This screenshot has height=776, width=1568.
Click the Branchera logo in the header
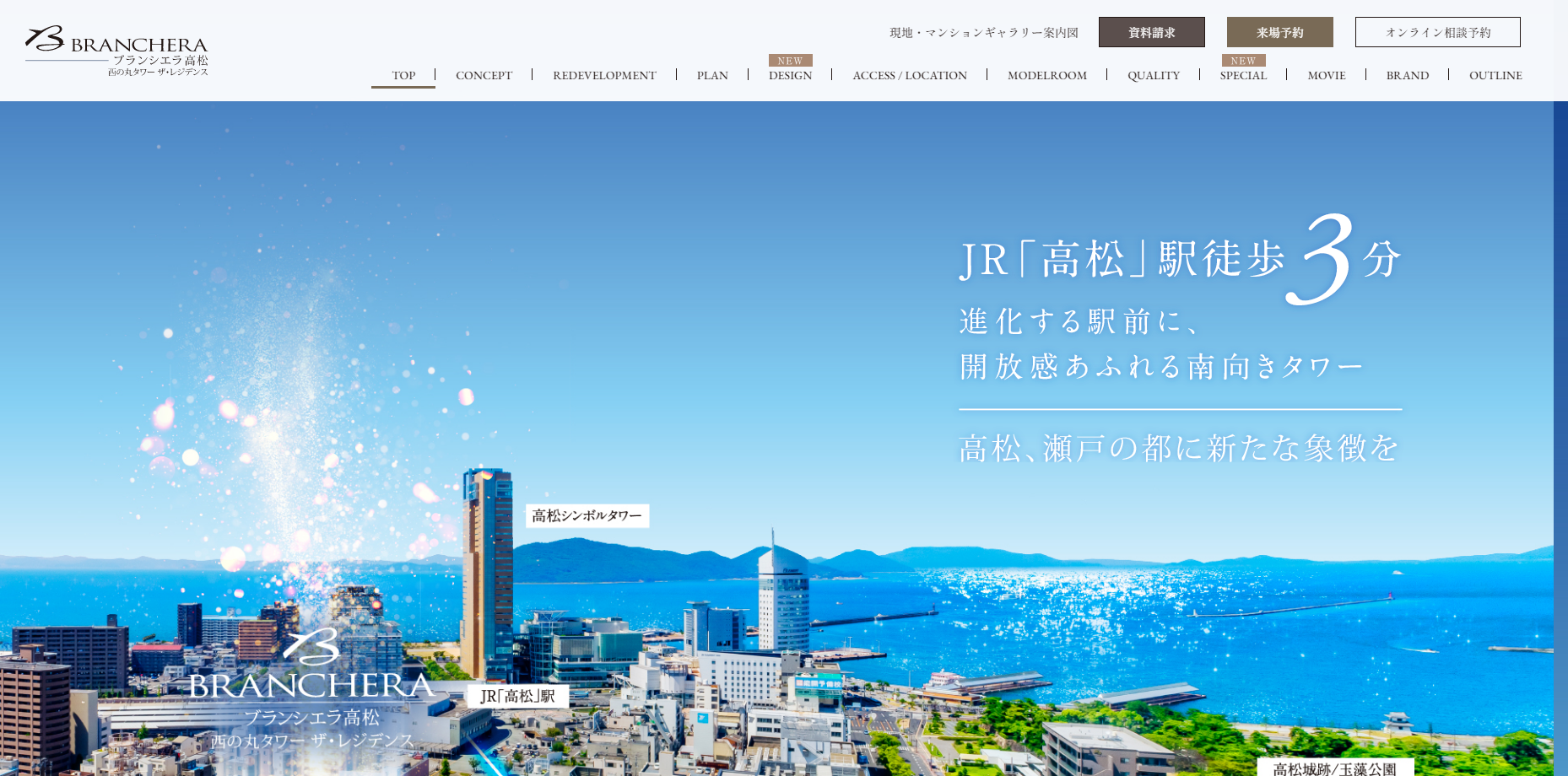pyautogui.click(x=116, y=51)
